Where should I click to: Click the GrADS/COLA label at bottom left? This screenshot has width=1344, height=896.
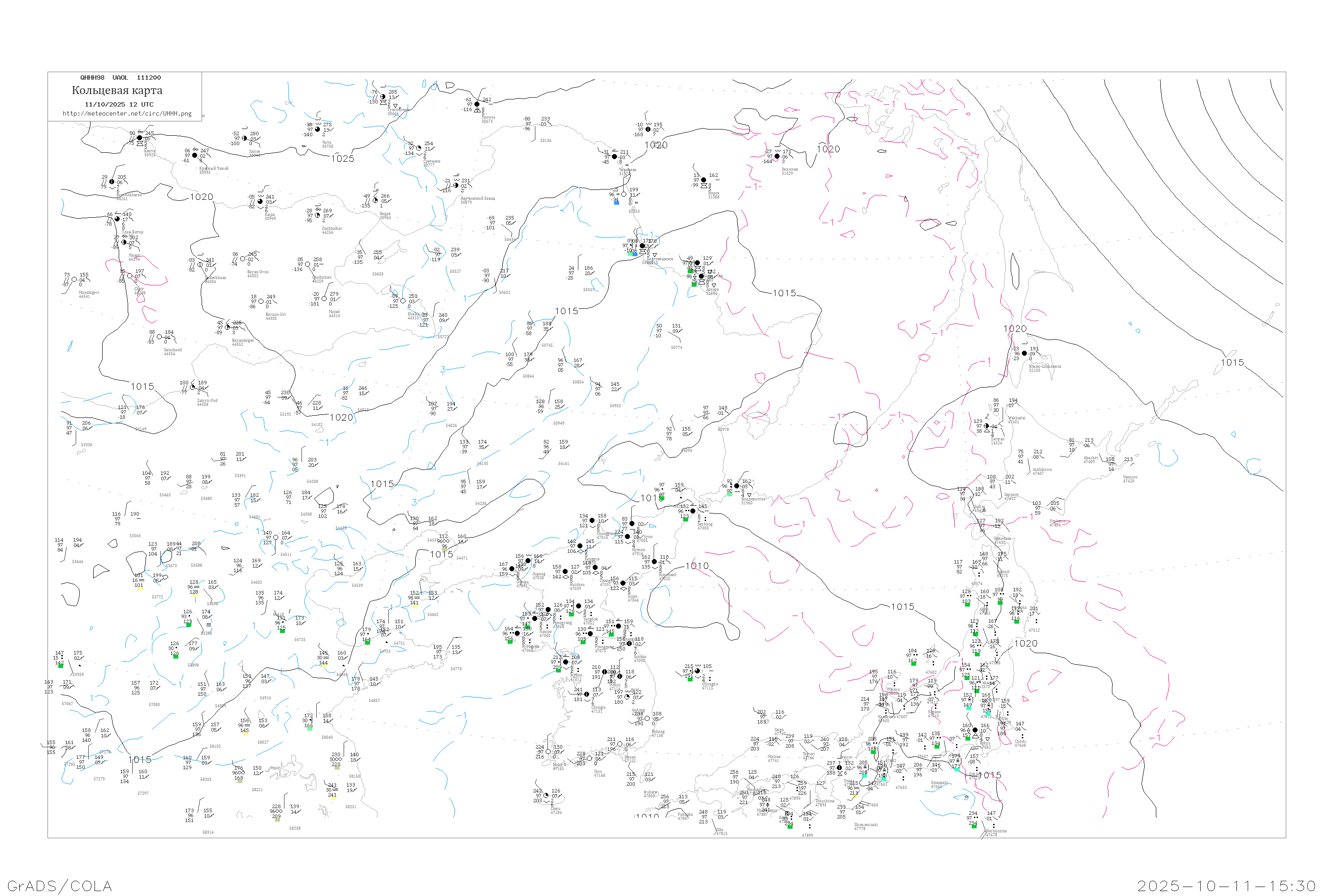point(60,886)
